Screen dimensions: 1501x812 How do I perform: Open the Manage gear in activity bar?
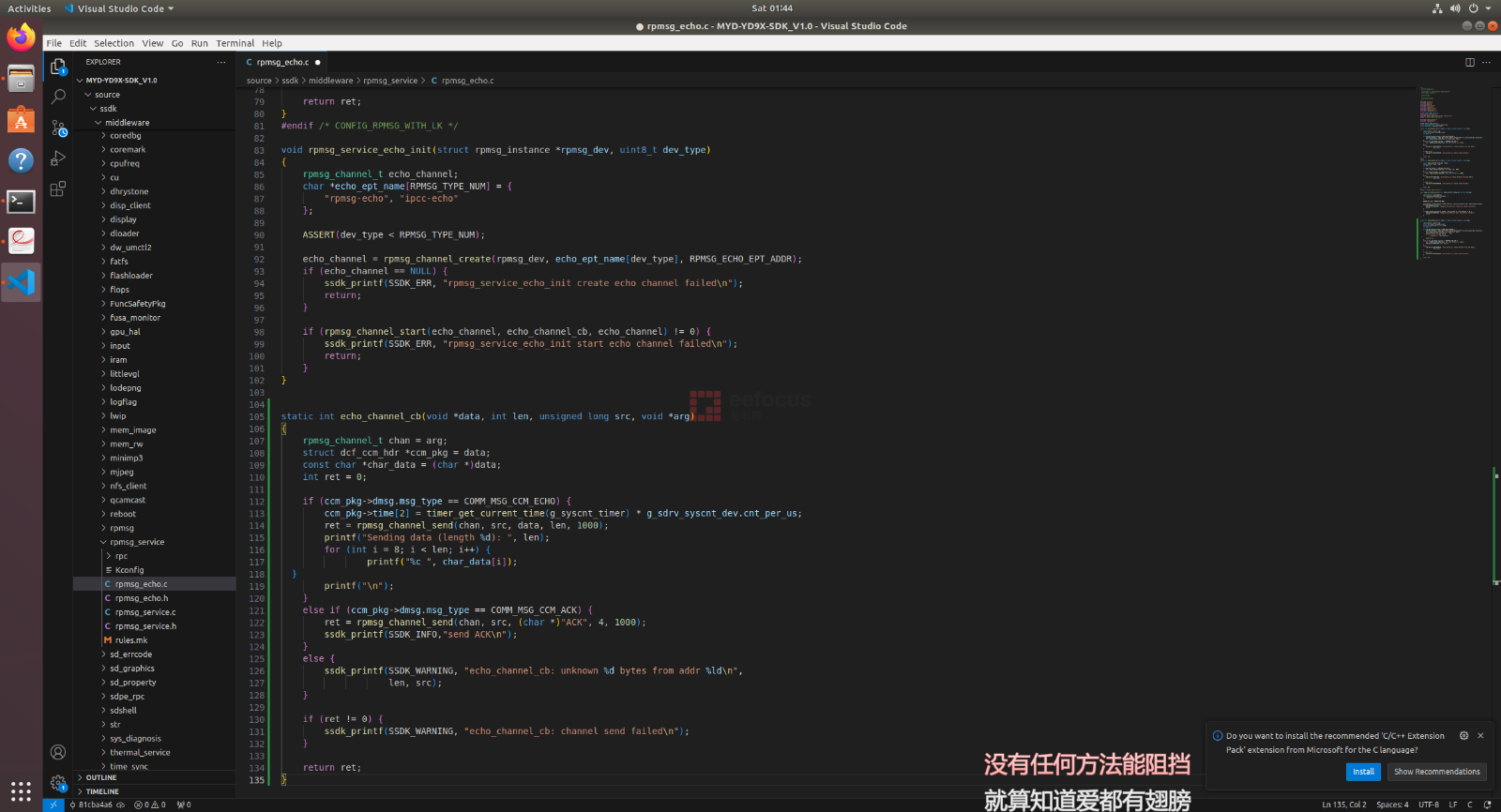coord(58,782)
